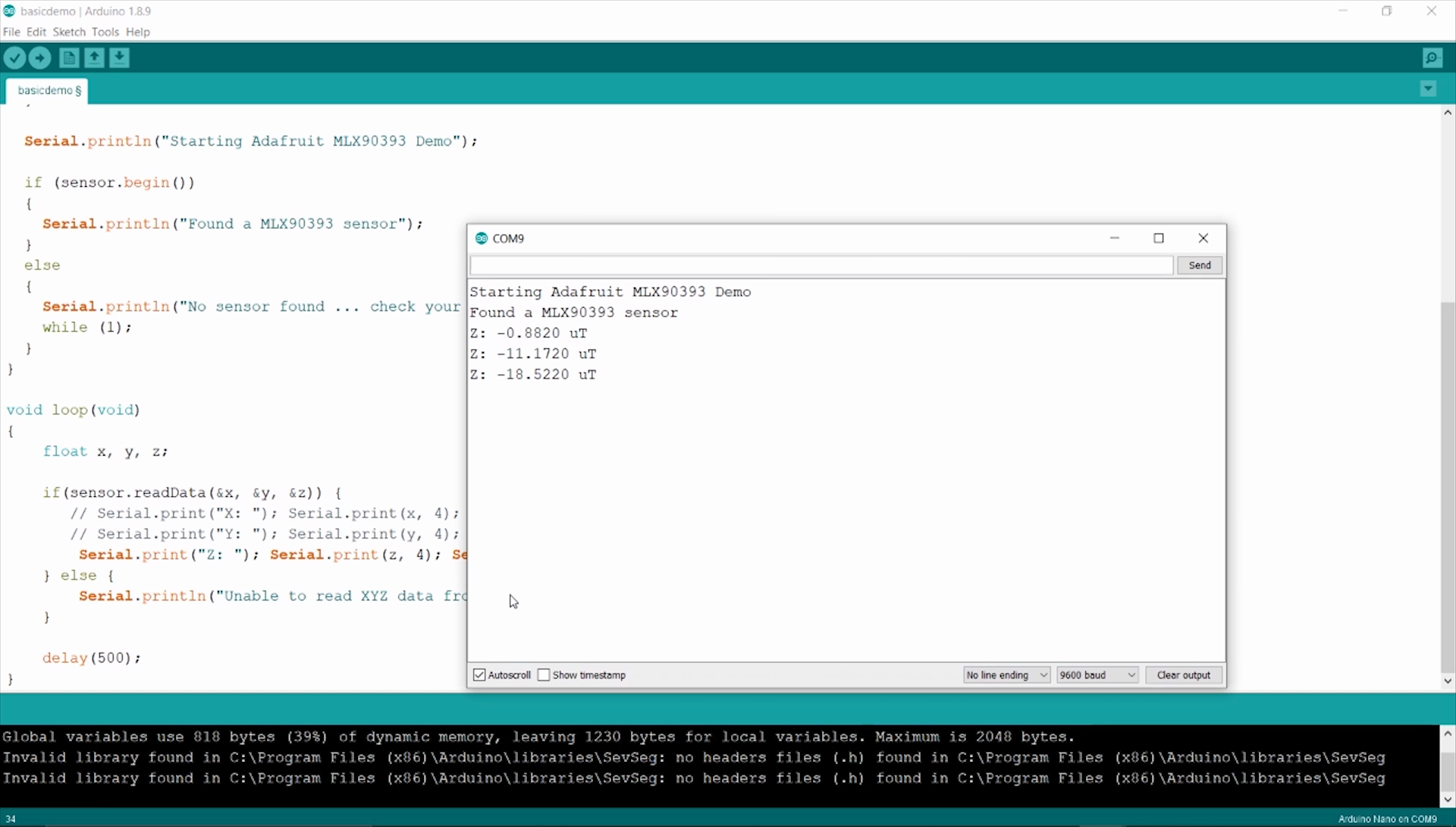
Task: Click the line number 34 in status bar
Action: [x=11, y=819]
